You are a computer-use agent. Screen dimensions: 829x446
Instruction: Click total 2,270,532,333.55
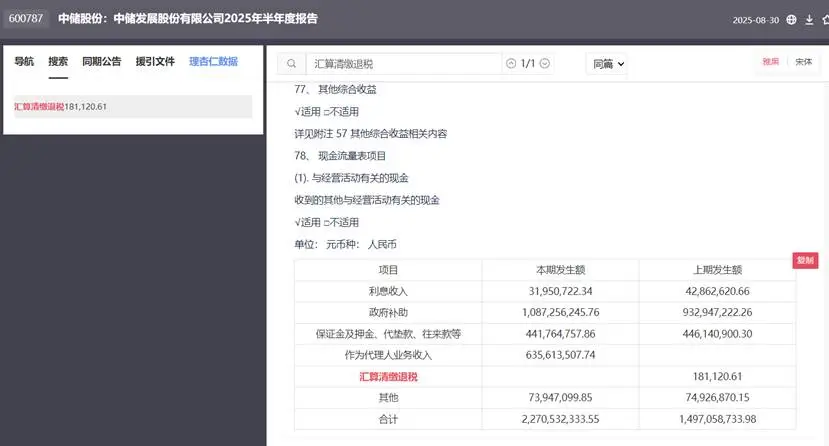(560, 419)
